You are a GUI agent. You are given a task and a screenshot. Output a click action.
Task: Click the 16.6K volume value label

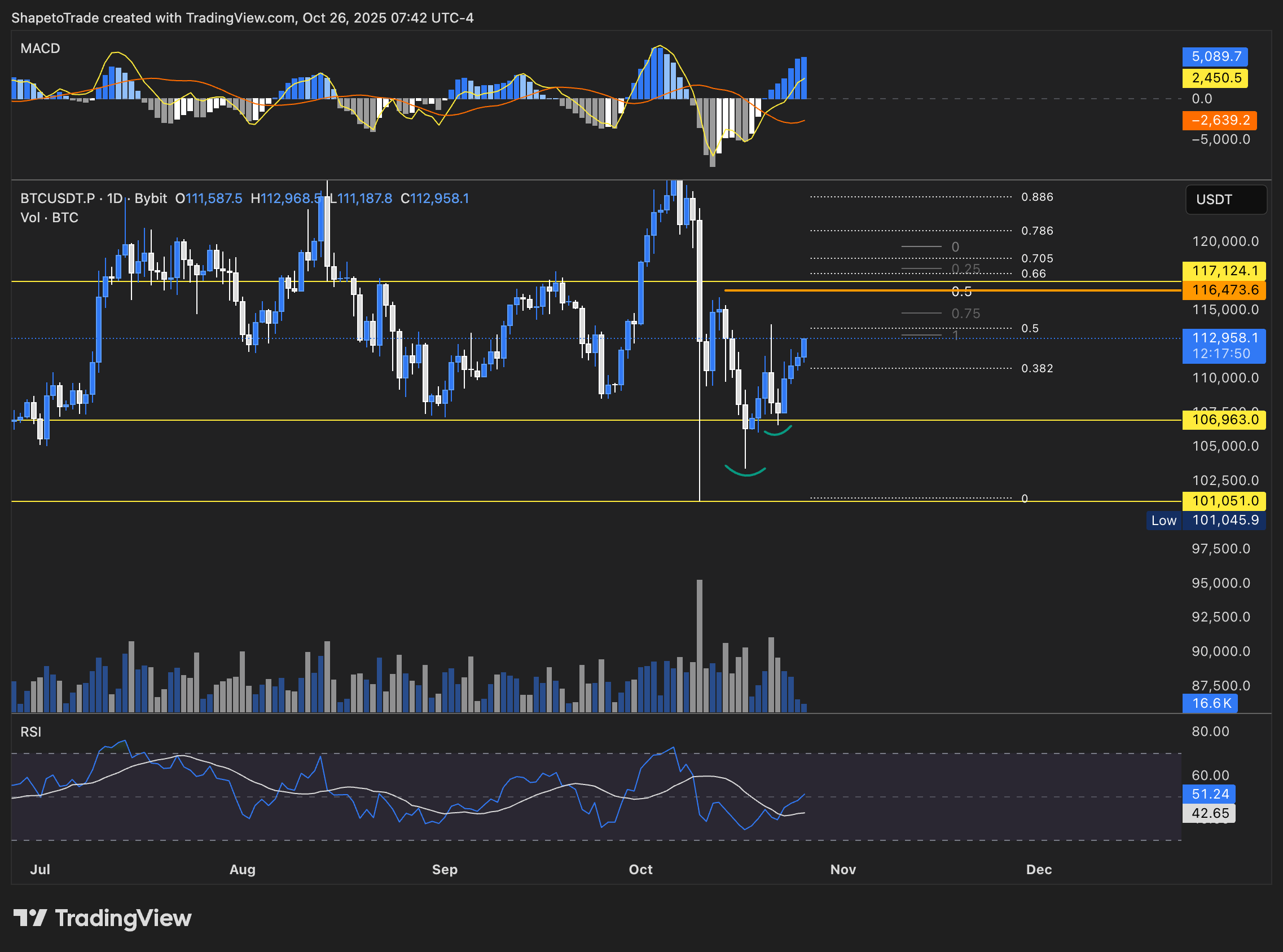click(1210, 703)
